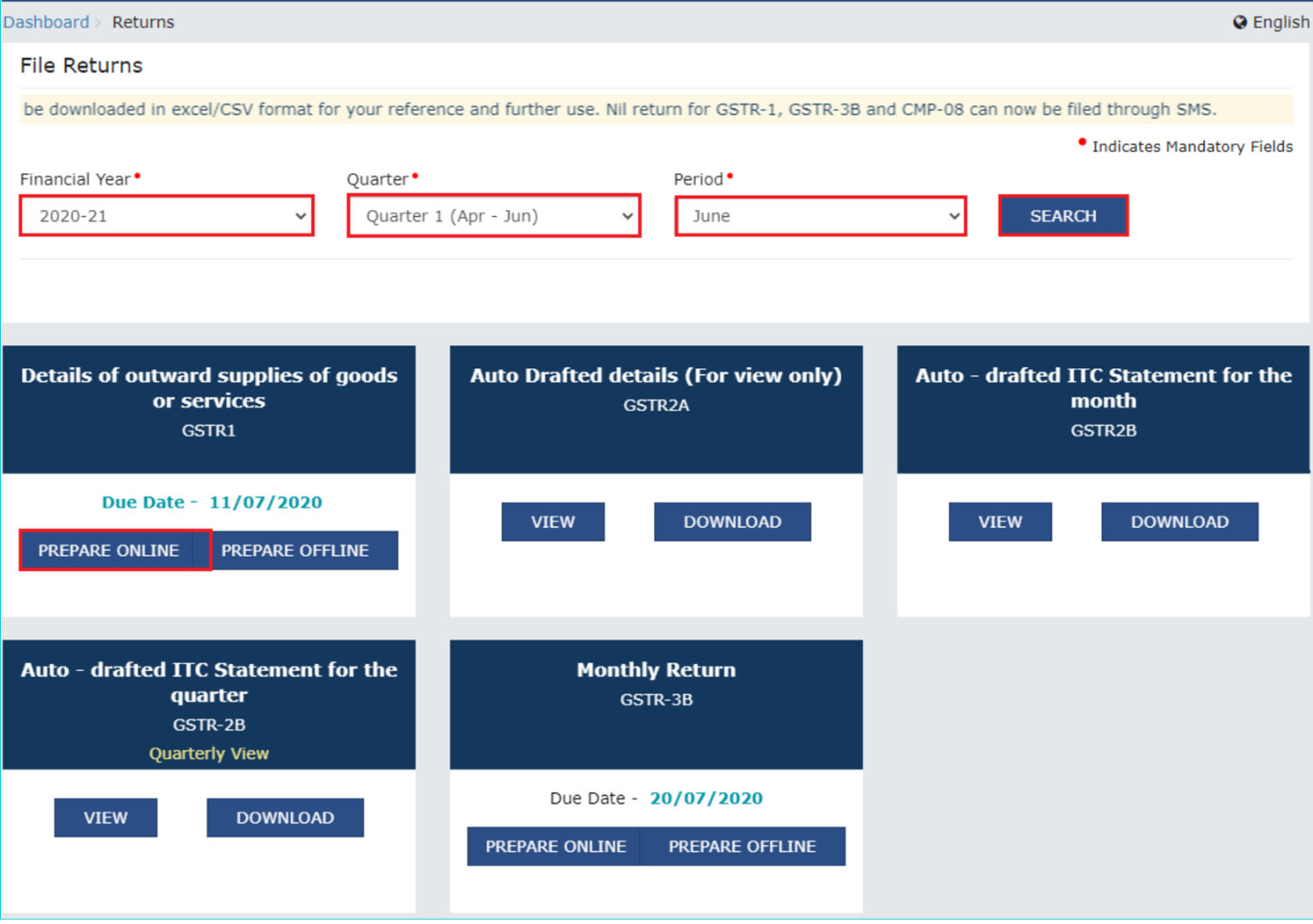Image resolution: width=1313 pixels, height=924 pixels.
Task: Click the globe icon beside English
Action: 1239,22
